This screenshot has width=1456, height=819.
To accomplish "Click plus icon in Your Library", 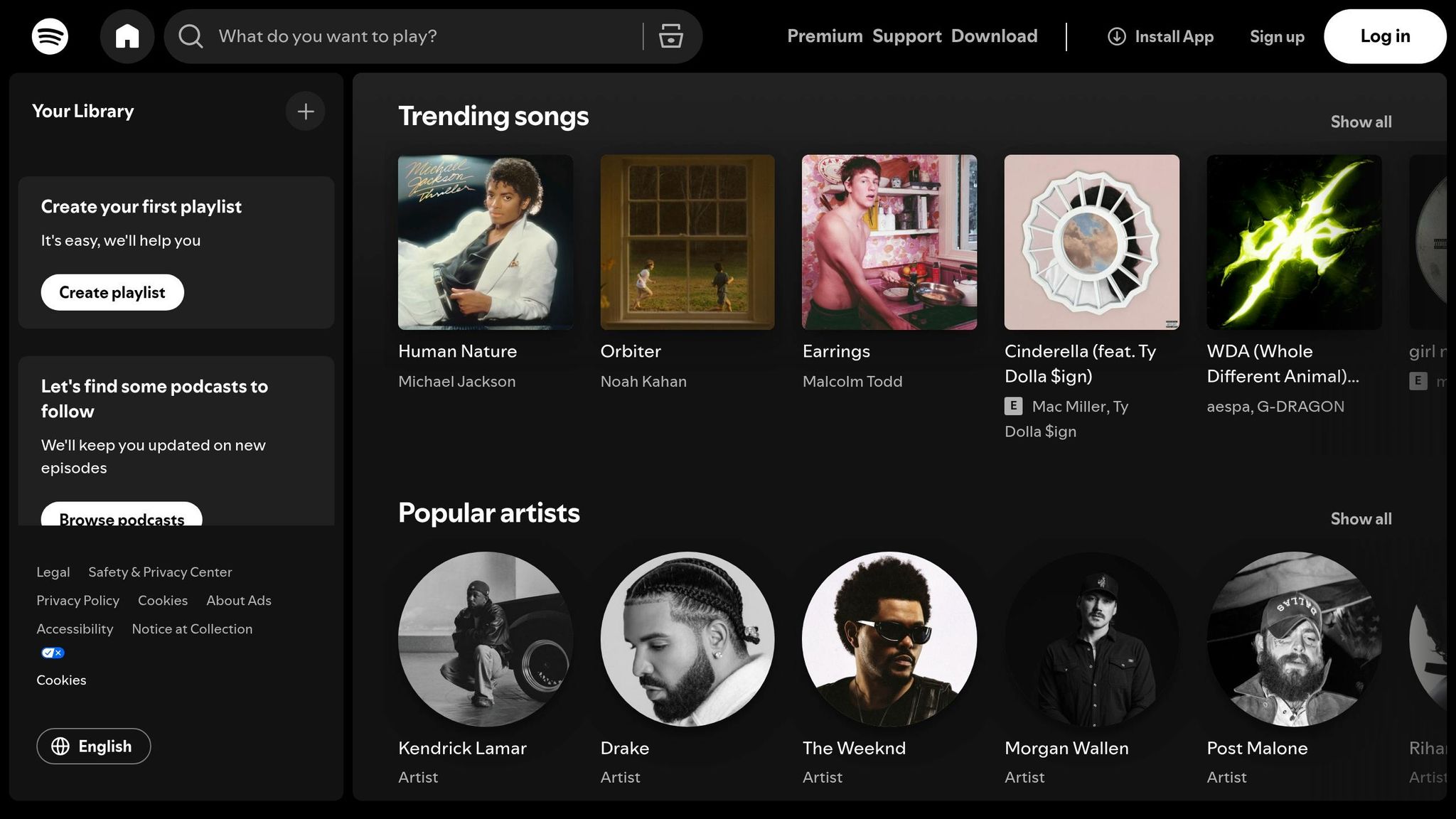I will click(306, 112).
